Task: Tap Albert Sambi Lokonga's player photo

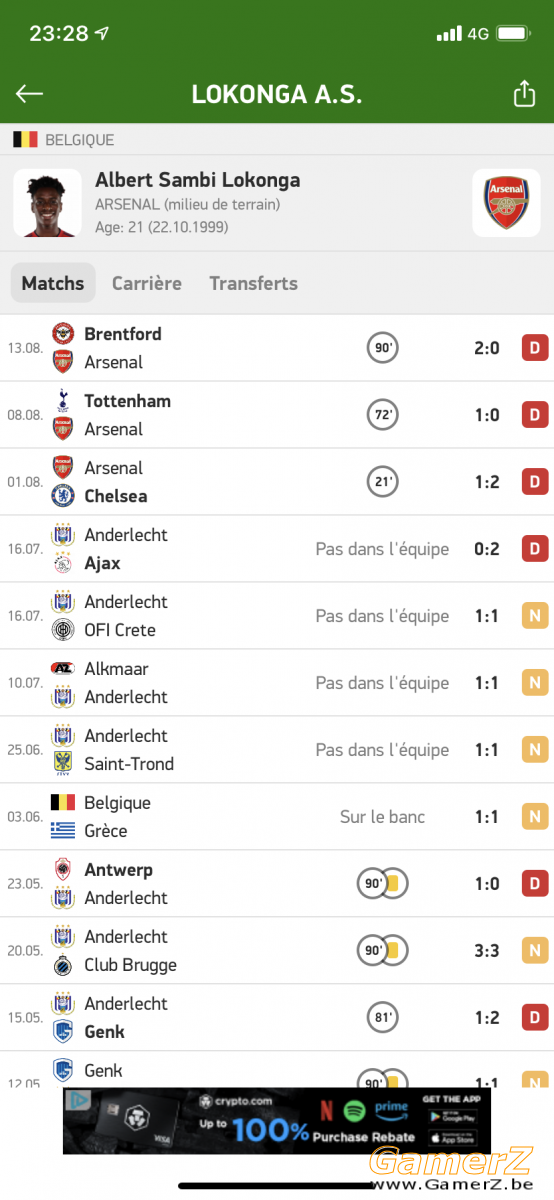Action: tap(47, 203)
